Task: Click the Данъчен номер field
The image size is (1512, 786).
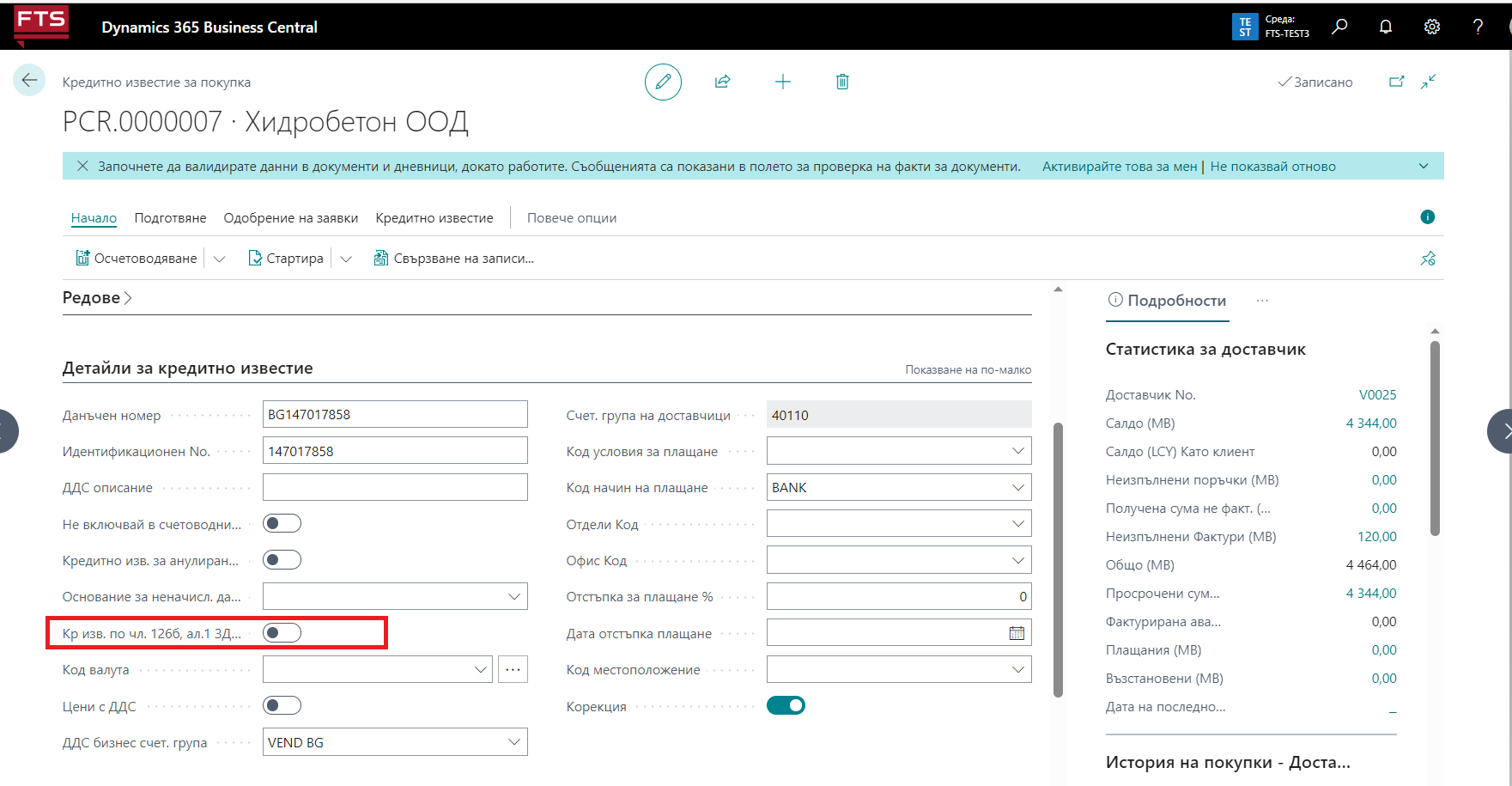Action: coord(395,414)
